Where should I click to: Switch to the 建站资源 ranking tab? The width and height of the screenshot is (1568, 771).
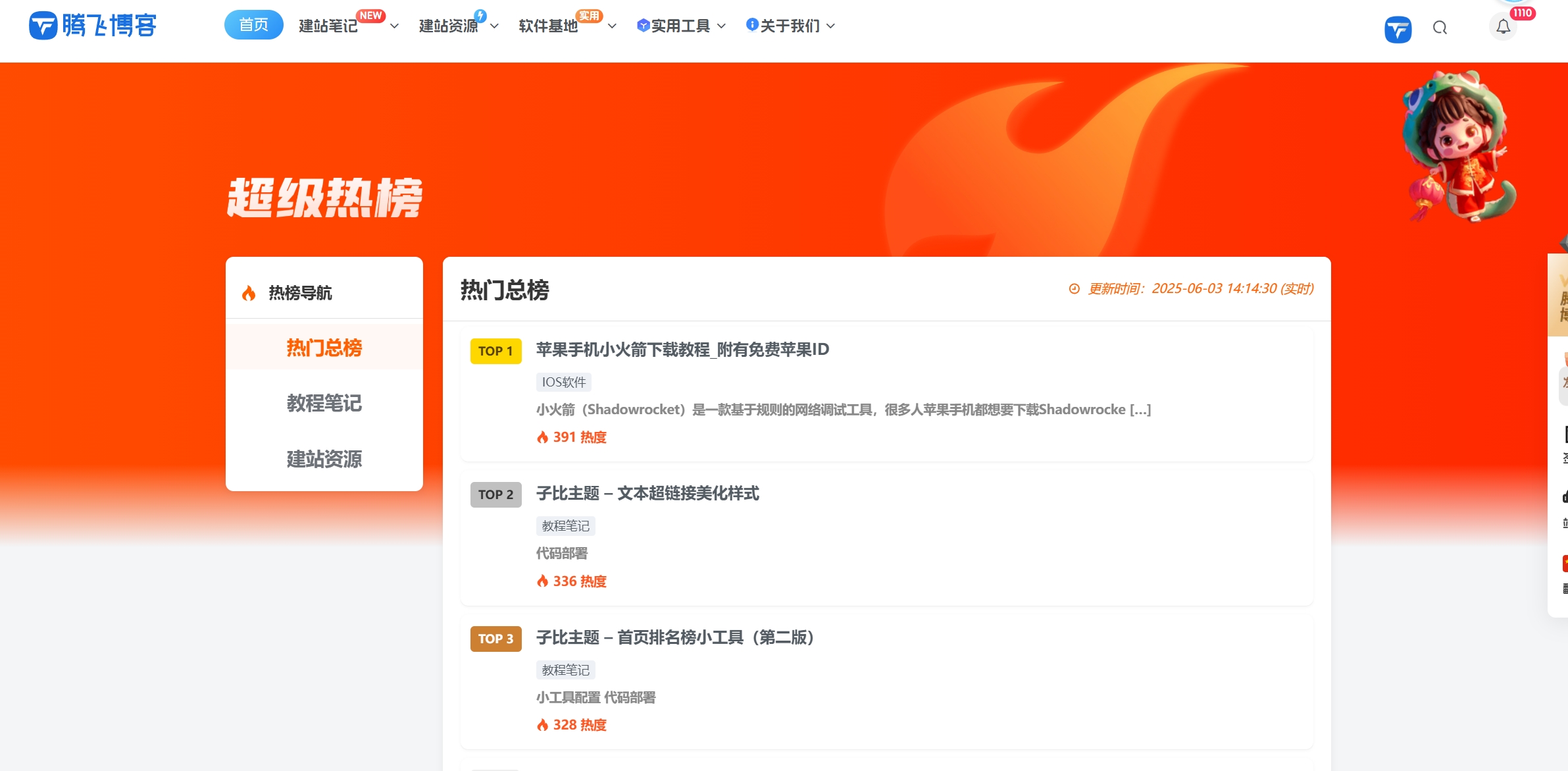coord(324,459)
